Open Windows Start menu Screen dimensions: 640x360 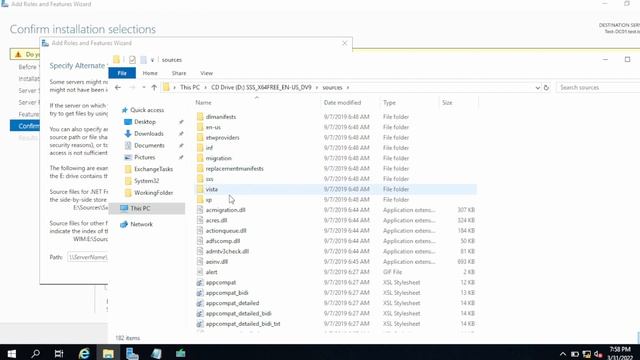[11, 353]
